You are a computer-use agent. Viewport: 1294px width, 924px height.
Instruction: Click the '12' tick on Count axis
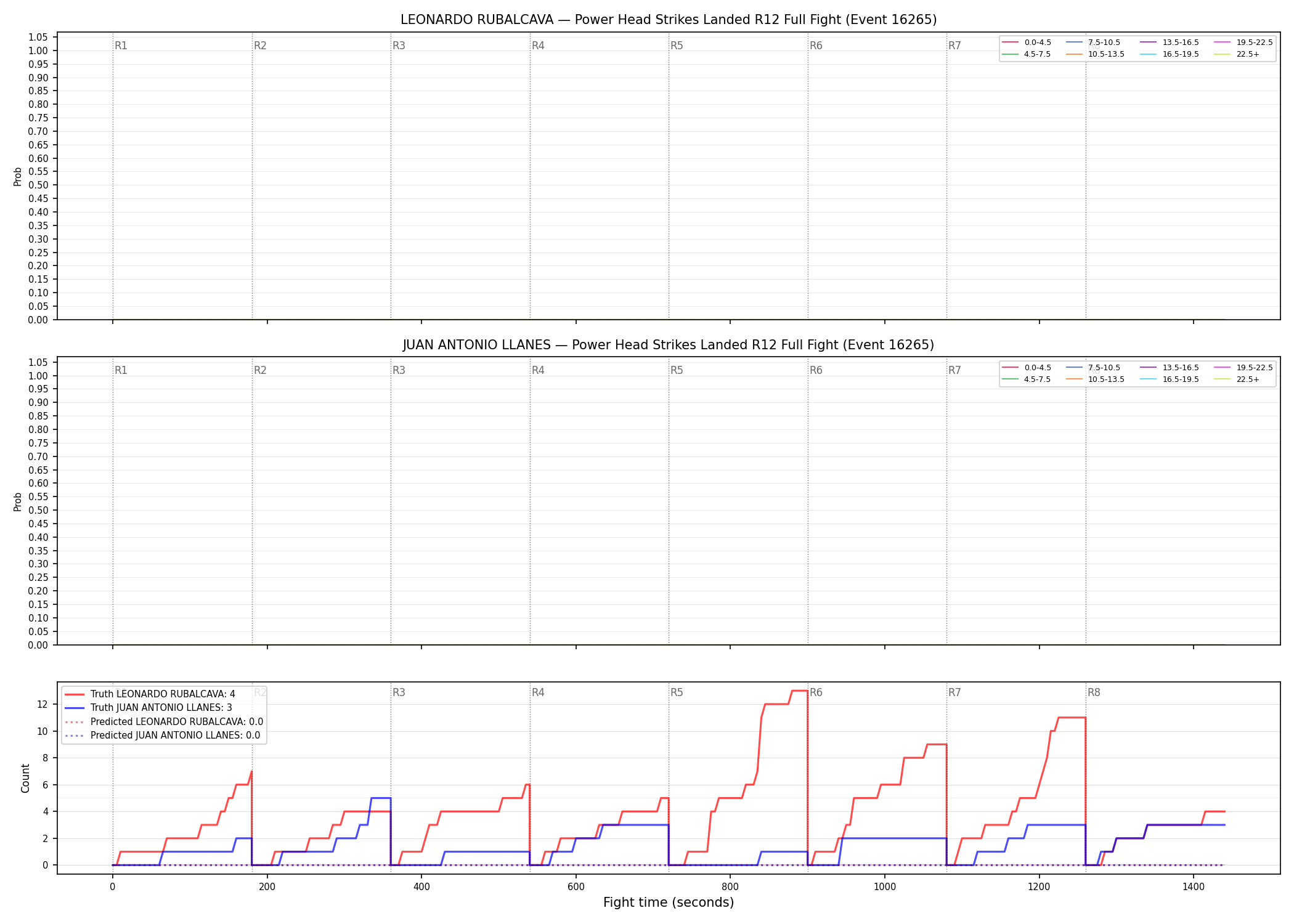[43, 704]
